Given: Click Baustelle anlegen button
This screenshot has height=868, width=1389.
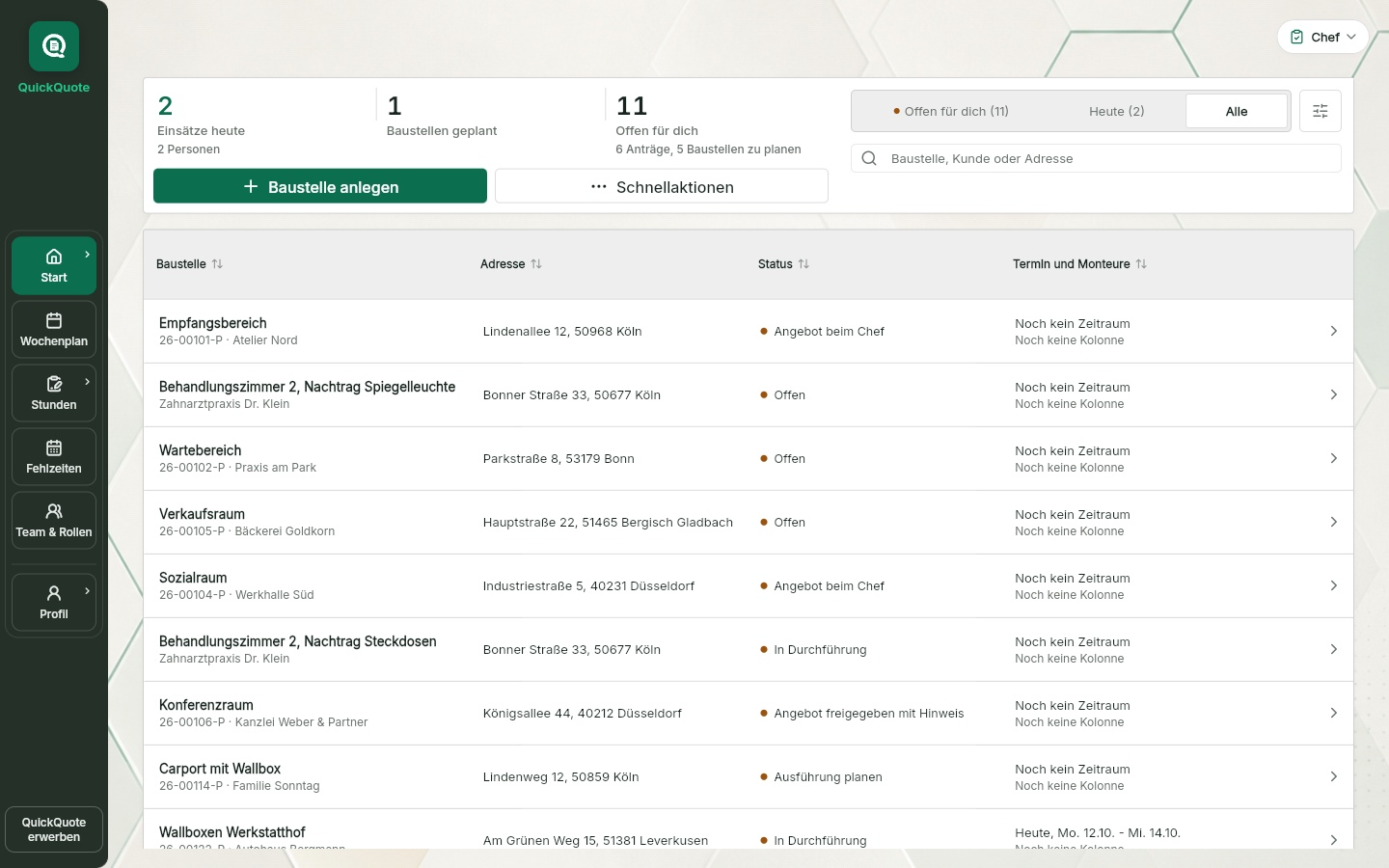Looking at the screenshot, I should (320, 186).
